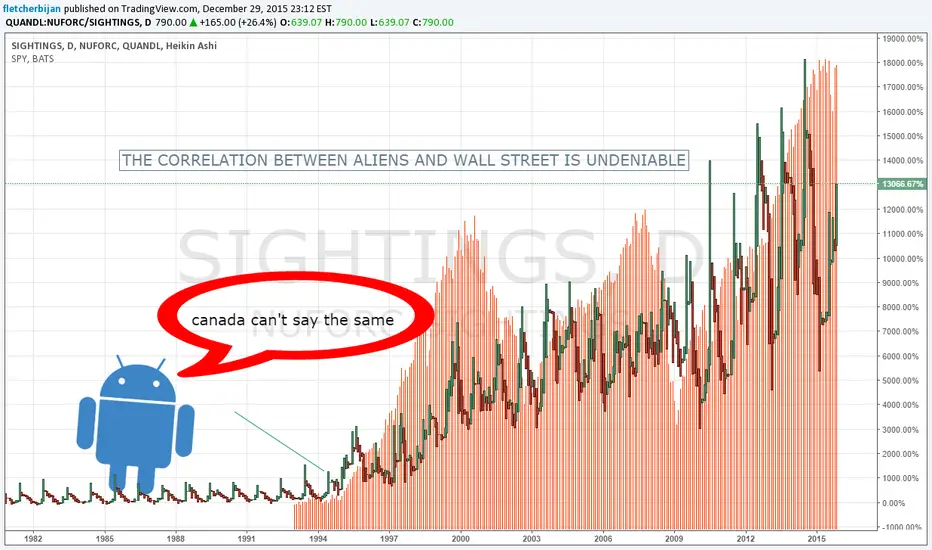Click the 'SPY, BATS' comparison legend
This screenshot has width=932, height=550.
pyautogui.click(x=33, y=59)
